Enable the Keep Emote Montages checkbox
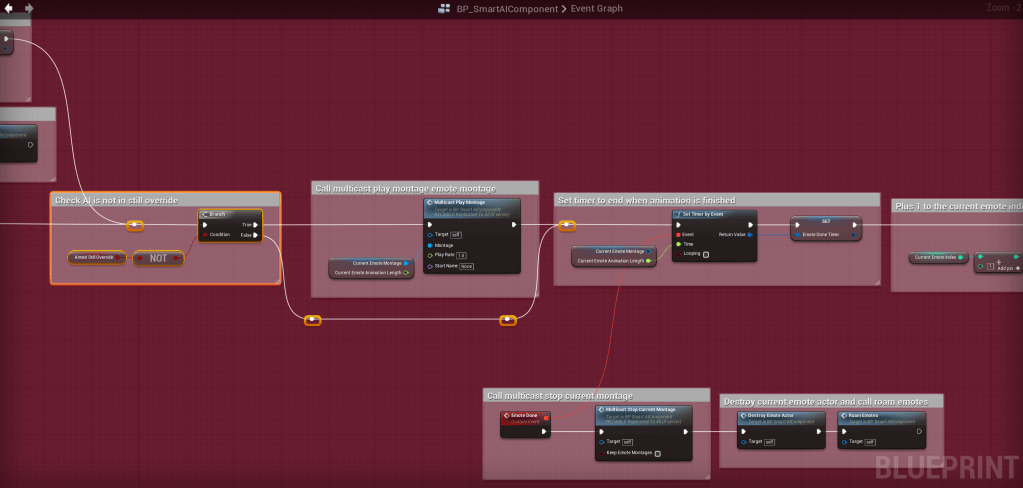Viewport: 1023px width, 488px height. pyautogui.click(x=657, y=453)
